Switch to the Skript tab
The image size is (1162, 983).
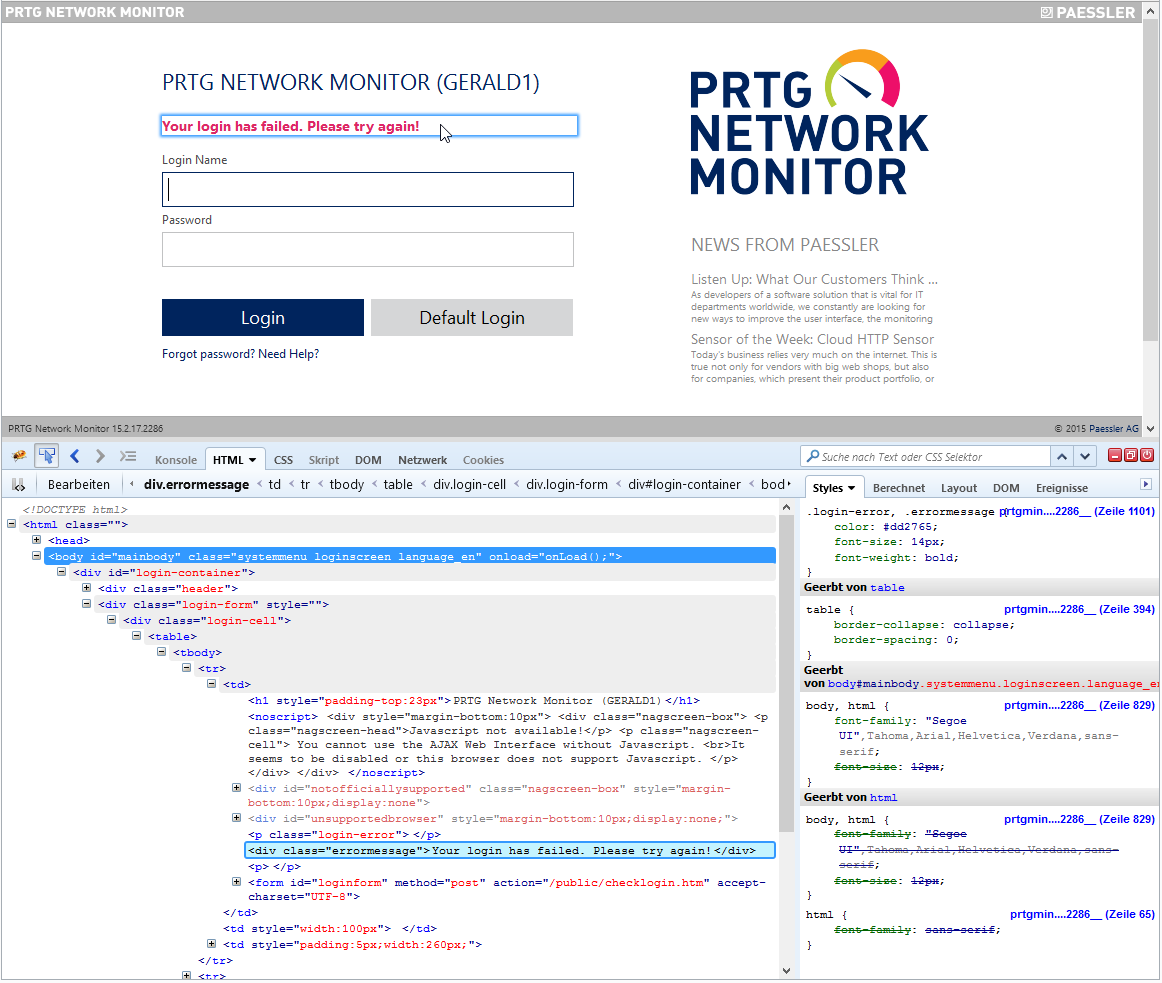click(324, 460)
